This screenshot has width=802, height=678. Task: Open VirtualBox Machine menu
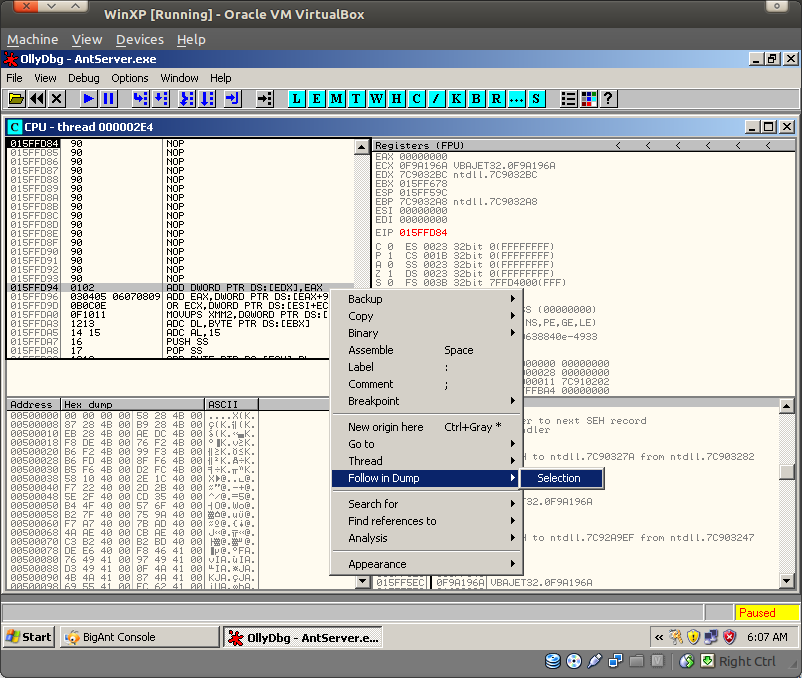coord(33,39)
